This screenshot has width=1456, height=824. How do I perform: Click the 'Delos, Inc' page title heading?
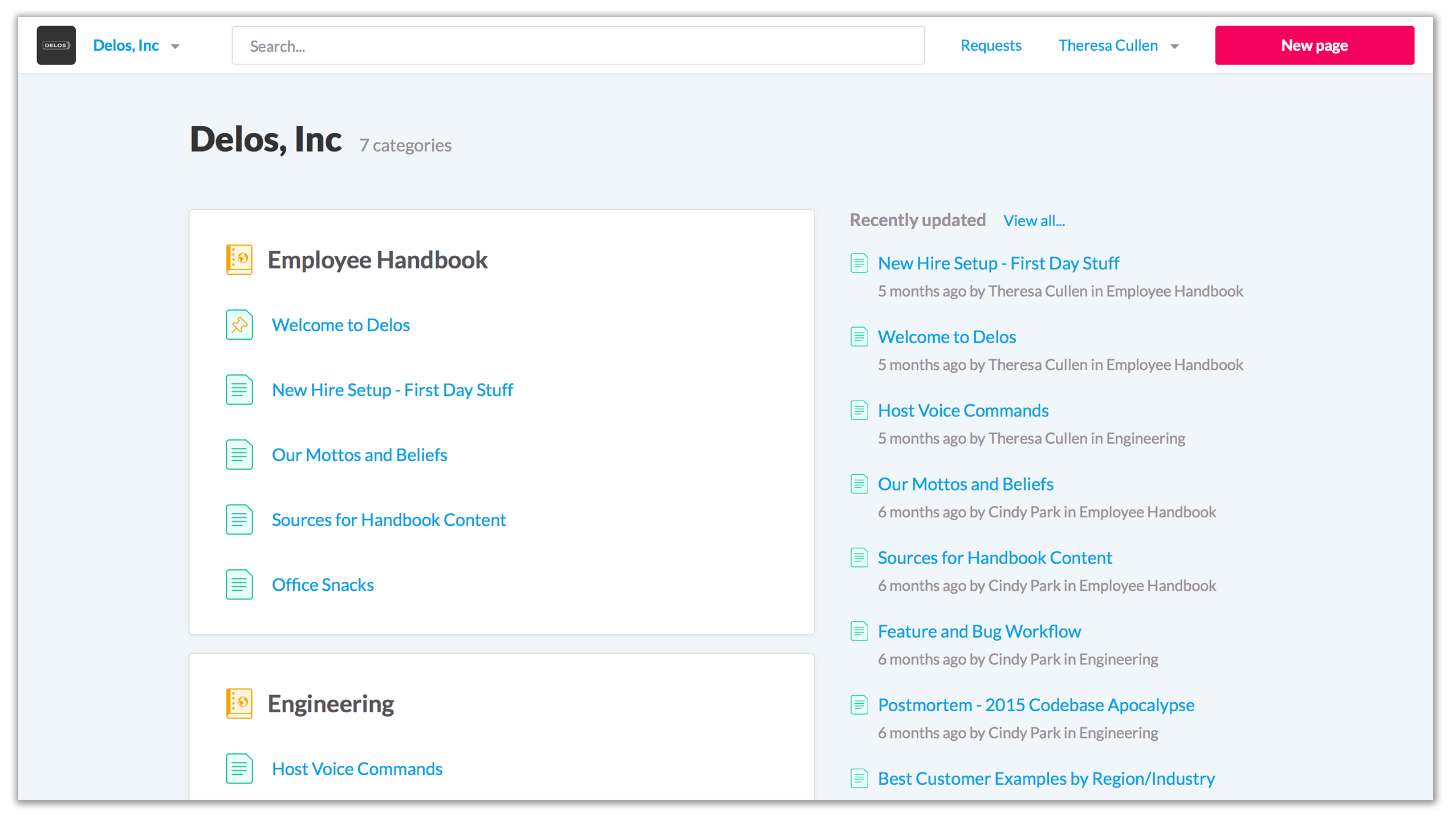point(266,139)
